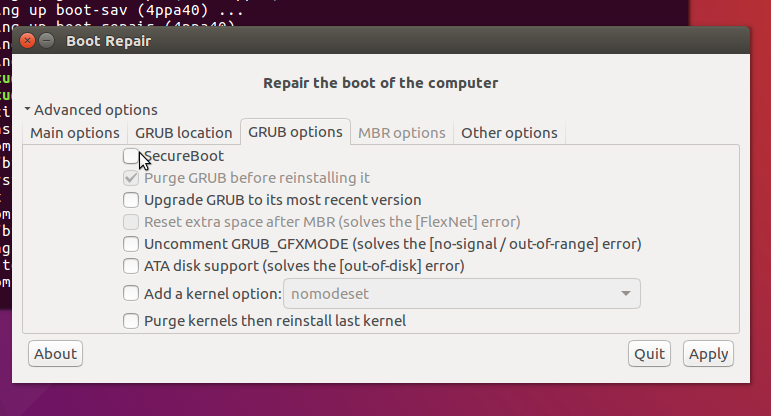Open the nomodeset kernel option dropdown
This screenshot has width=771, height=416.
(462, 293)
